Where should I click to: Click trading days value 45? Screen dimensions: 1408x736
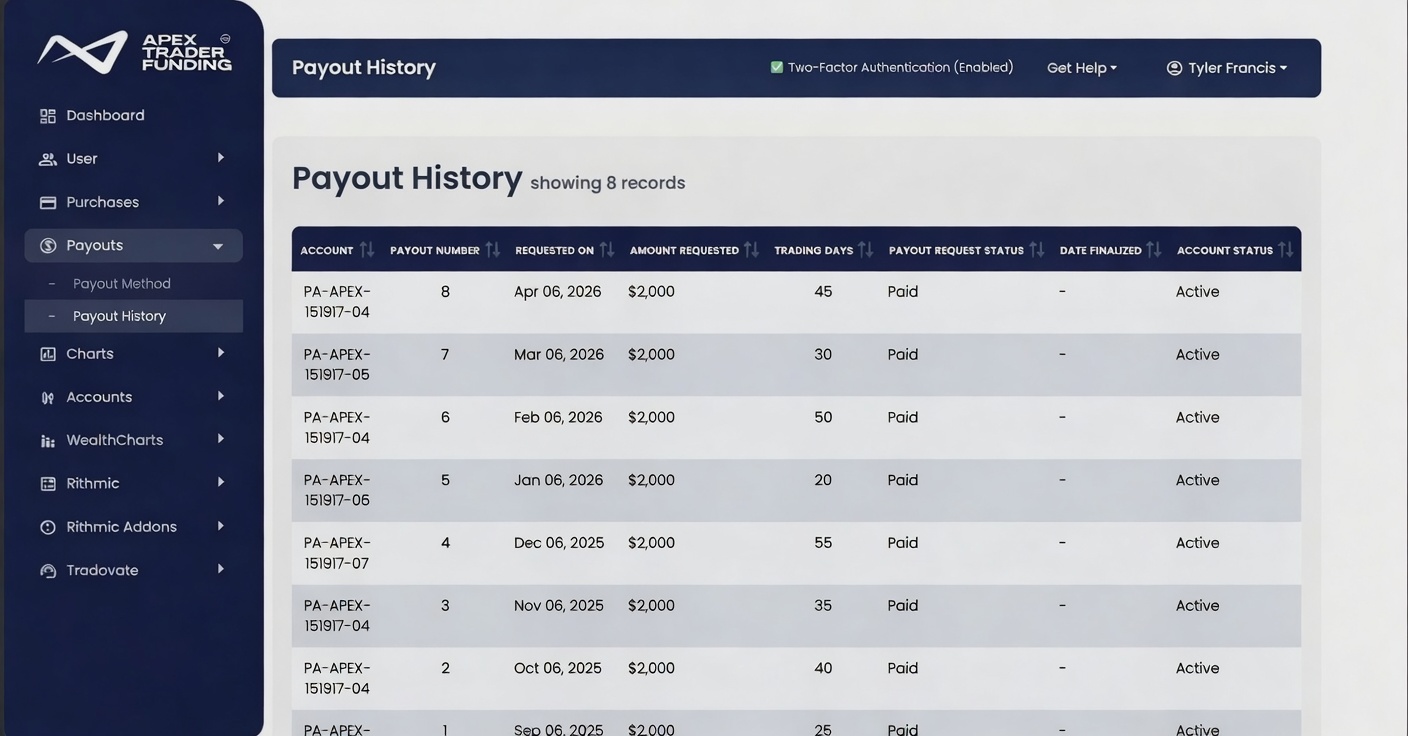point(823,292)
